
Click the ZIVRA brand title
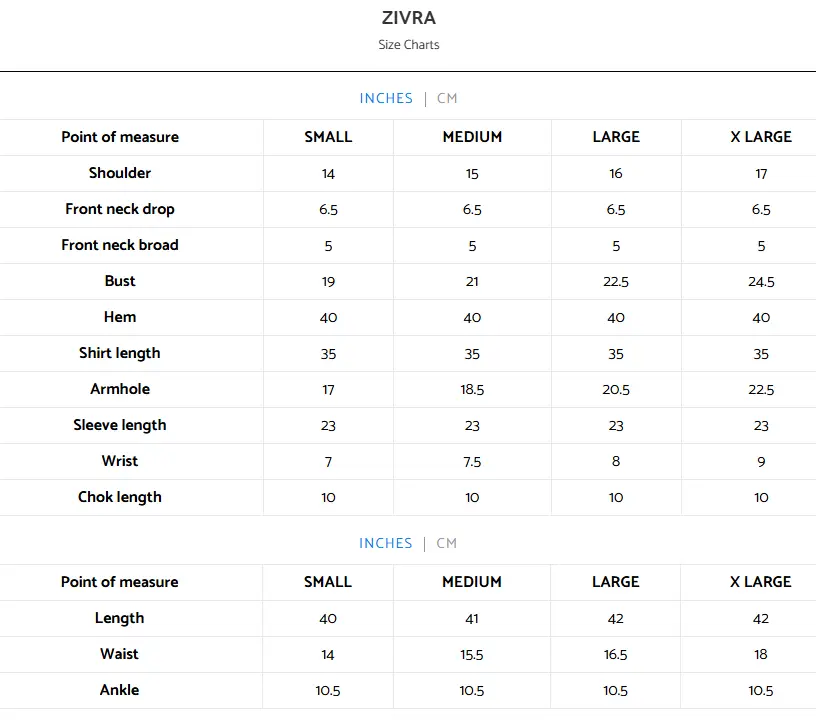pyautogui.click(x=409, y=18)
